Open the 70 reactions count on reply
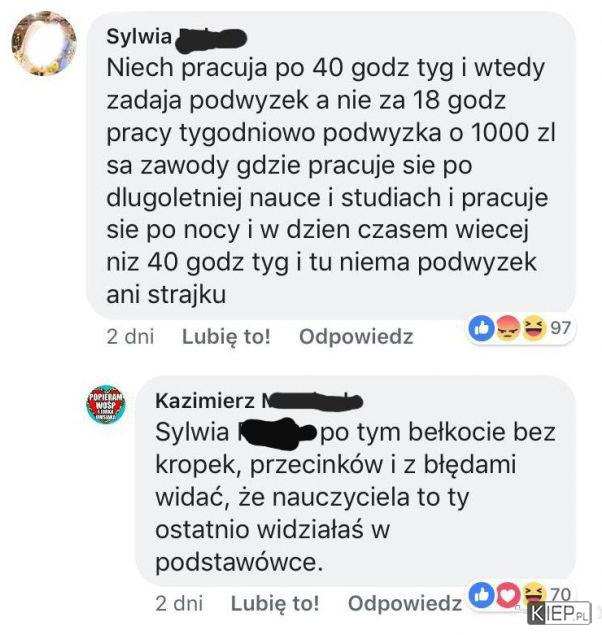Image resolution: width=602 pixels, height=635 pixels. (x=561, y=594)
